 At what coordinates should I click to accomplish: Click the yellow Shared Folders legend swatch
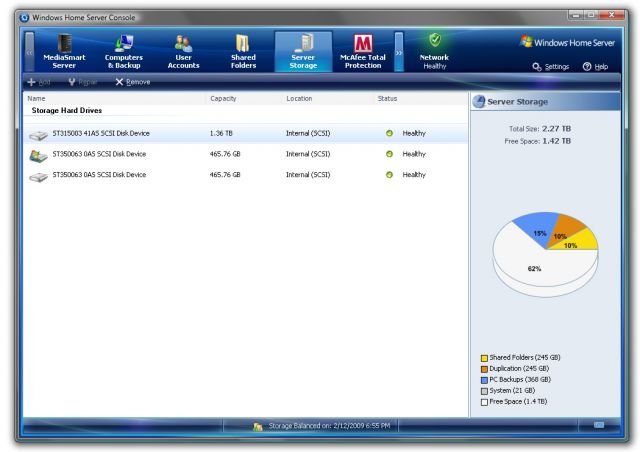[484, 357]
